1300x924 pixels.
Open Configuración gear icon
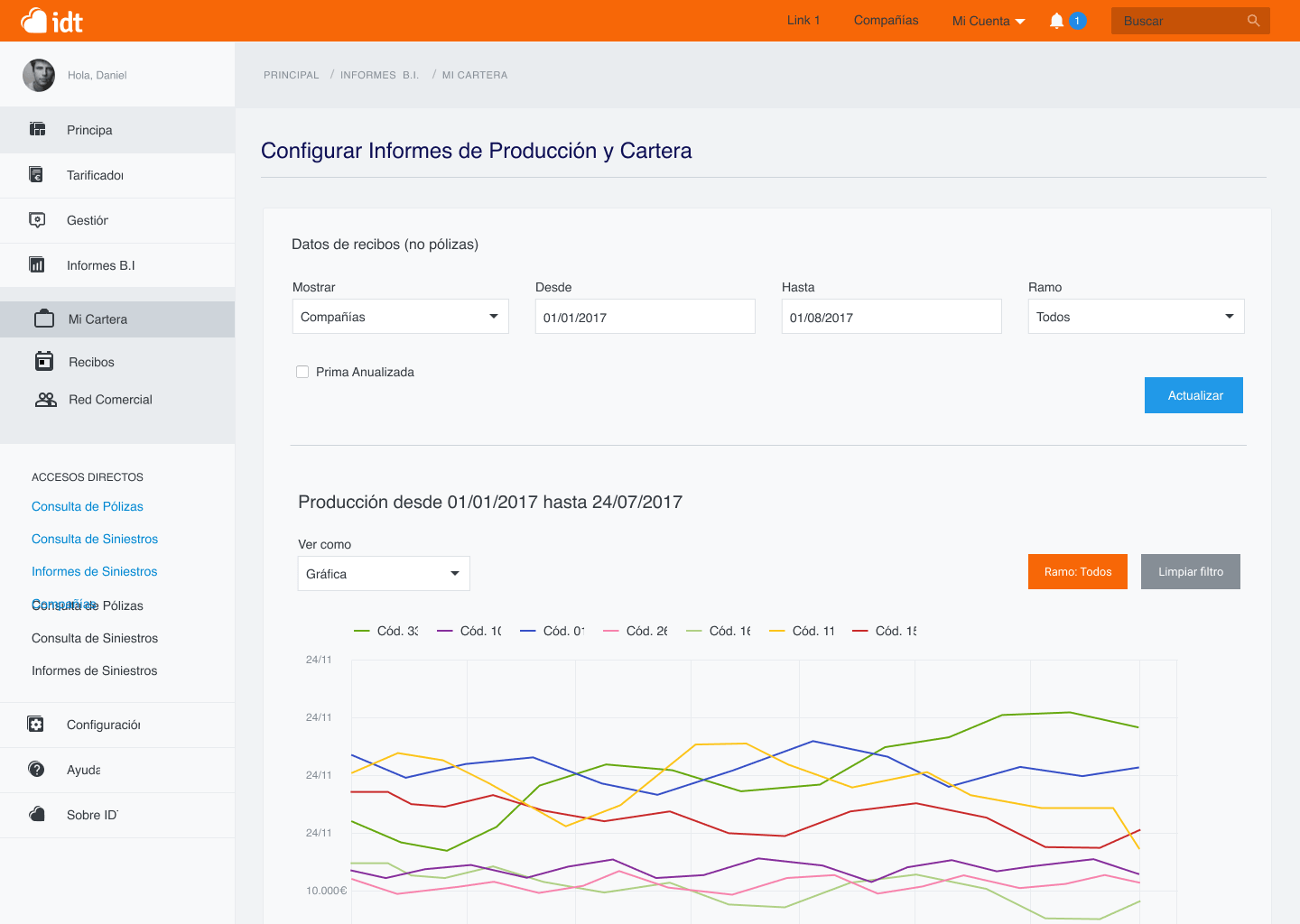click(36, 725)
